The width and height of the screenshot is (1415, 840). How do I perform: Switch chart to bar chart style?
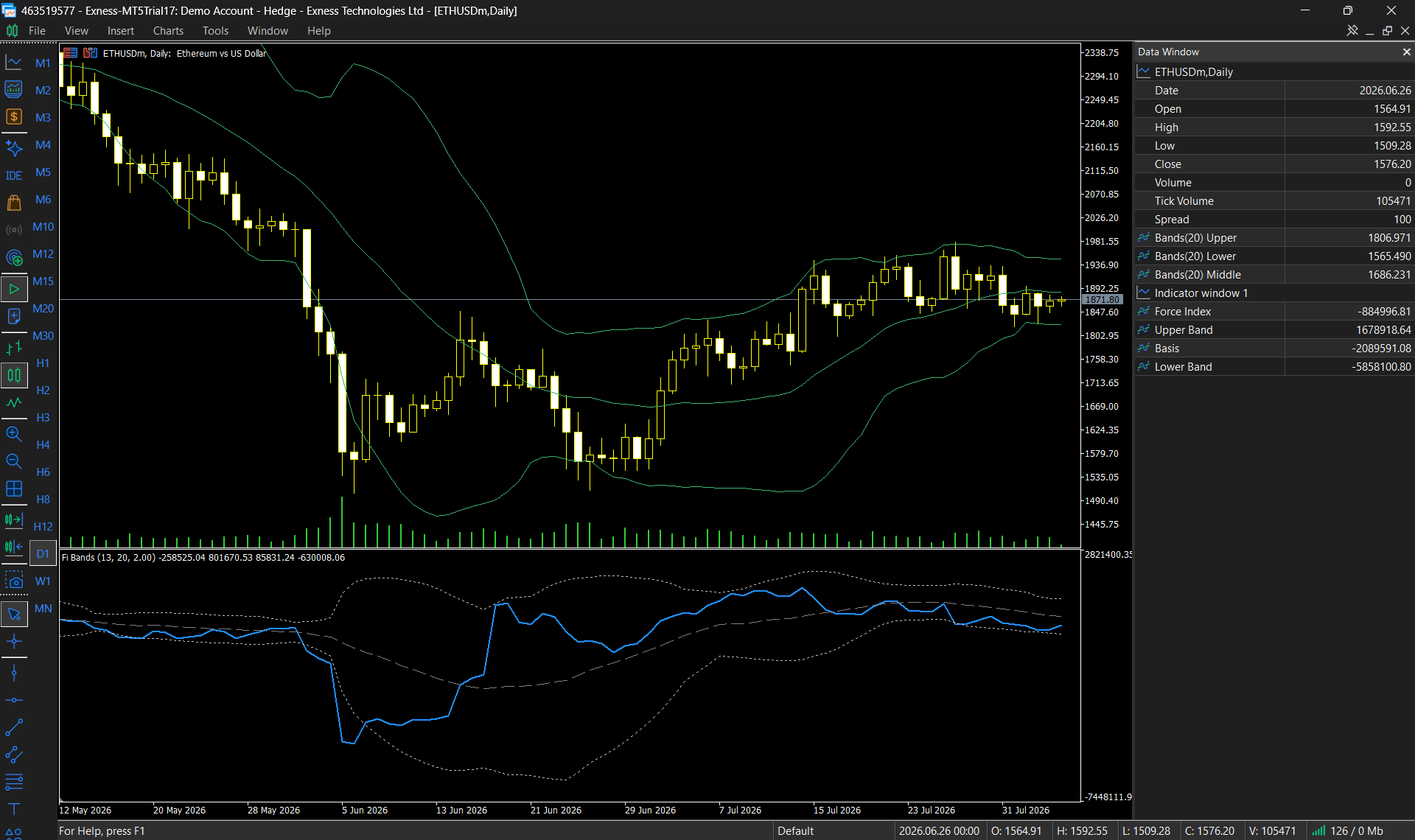(14, 348)
